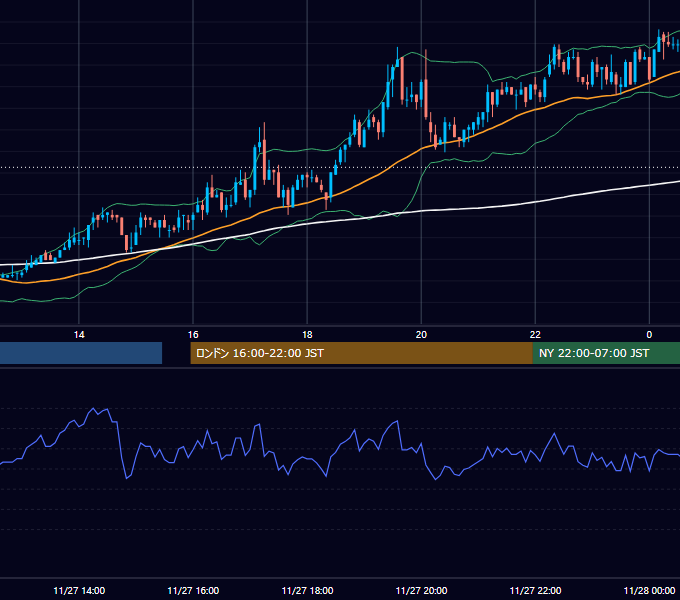
Task: Click the '14' hour label on price chart axis
Action: click(x=79, y=335)
